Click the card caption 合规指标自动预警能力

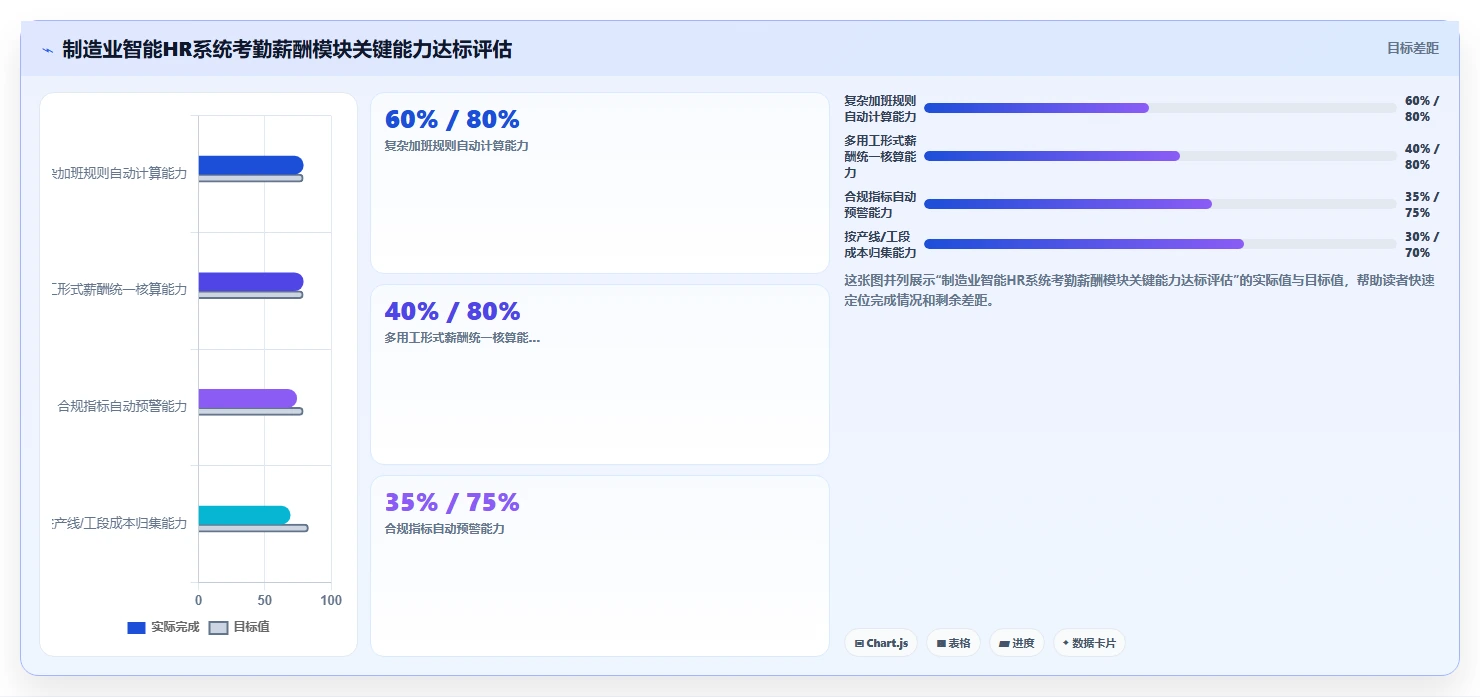[x=444, y=529]
